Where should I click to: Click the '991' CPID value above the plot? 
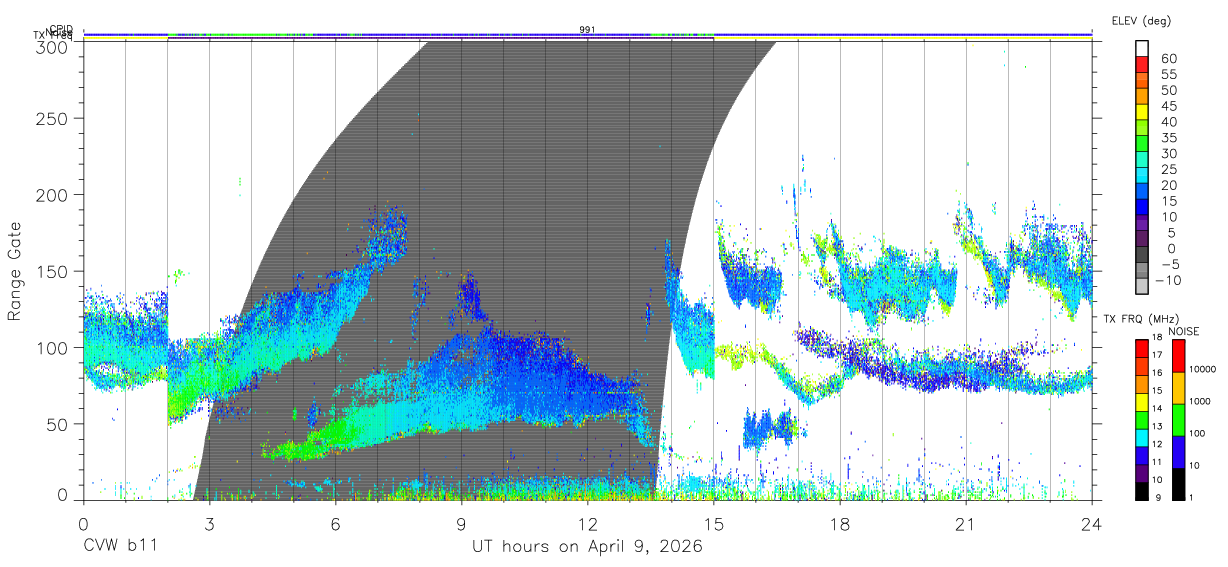click(x=587, y=29)
